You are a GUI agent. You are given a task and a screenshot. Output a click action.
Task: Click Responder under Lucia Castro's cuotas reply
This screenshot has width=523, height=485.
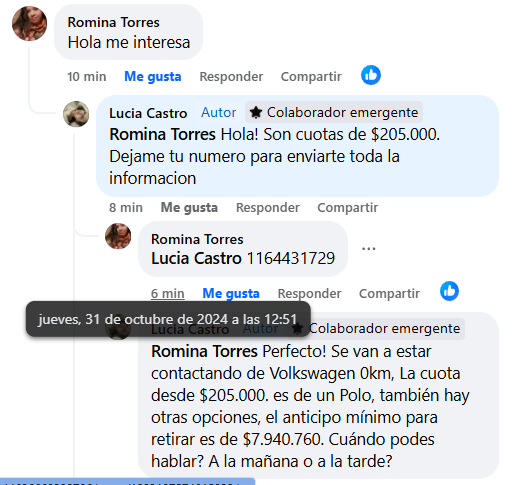tap(268, 207)
